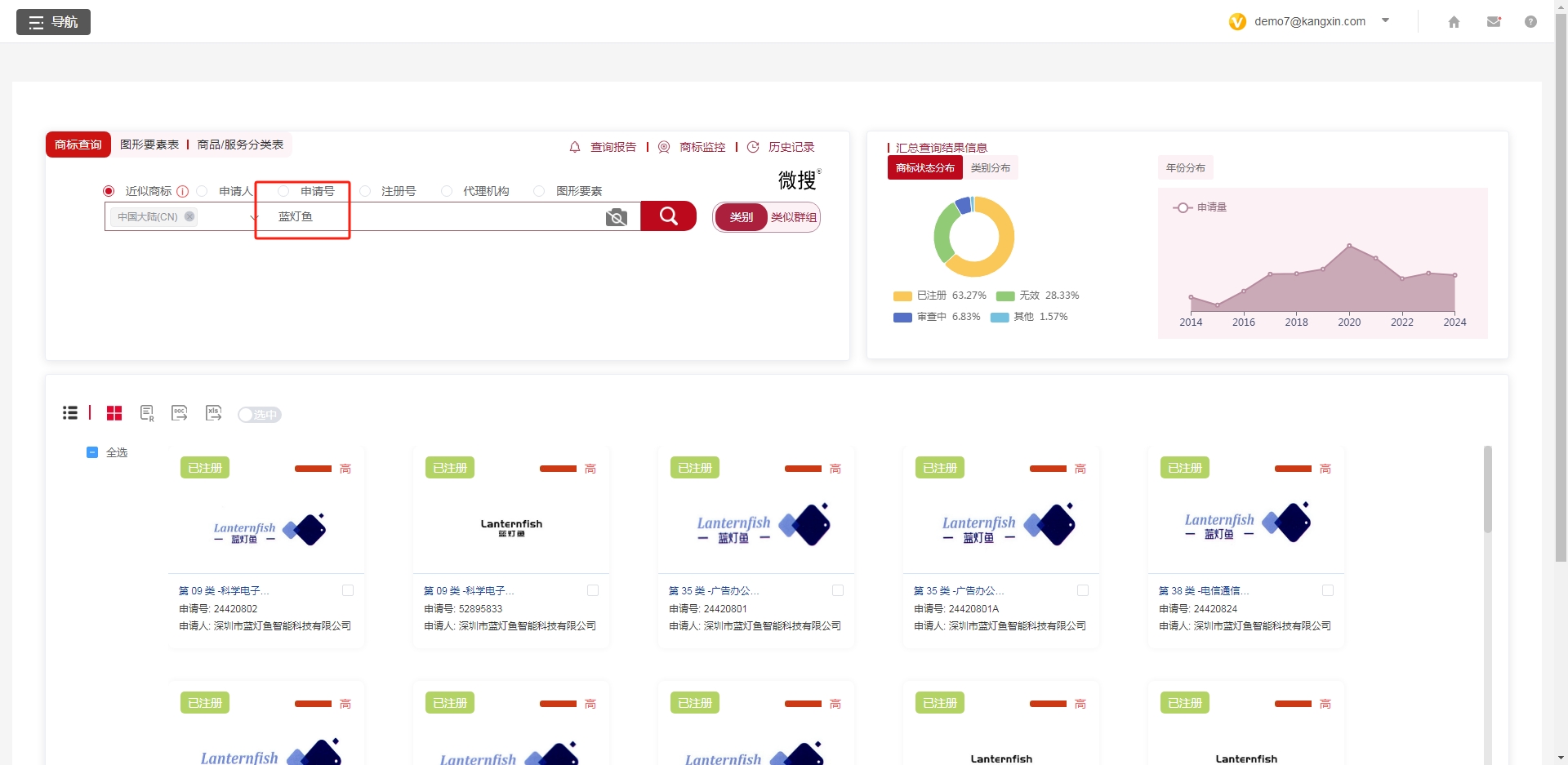Open the notification bell icon
1568x765 pixels.
(573, 147)
